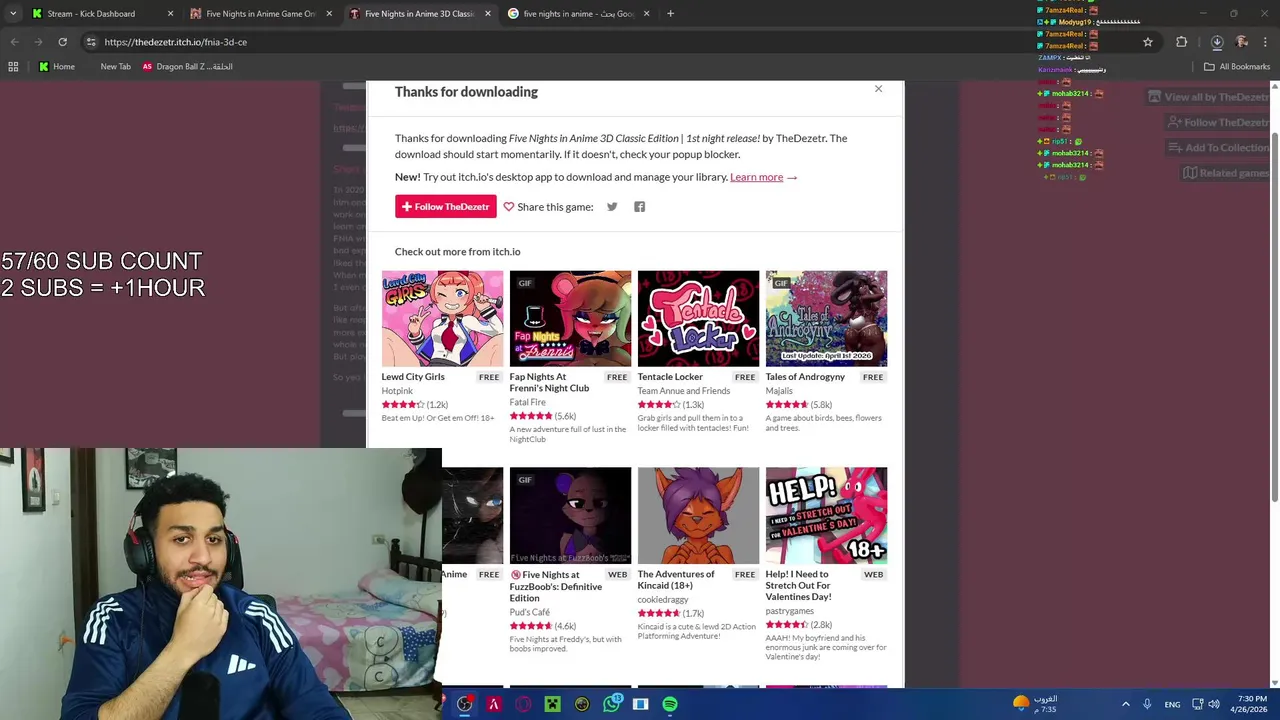Open the Lewd City Girls thumbnail
Screen dimensions: 1280x720
point(442,318)
